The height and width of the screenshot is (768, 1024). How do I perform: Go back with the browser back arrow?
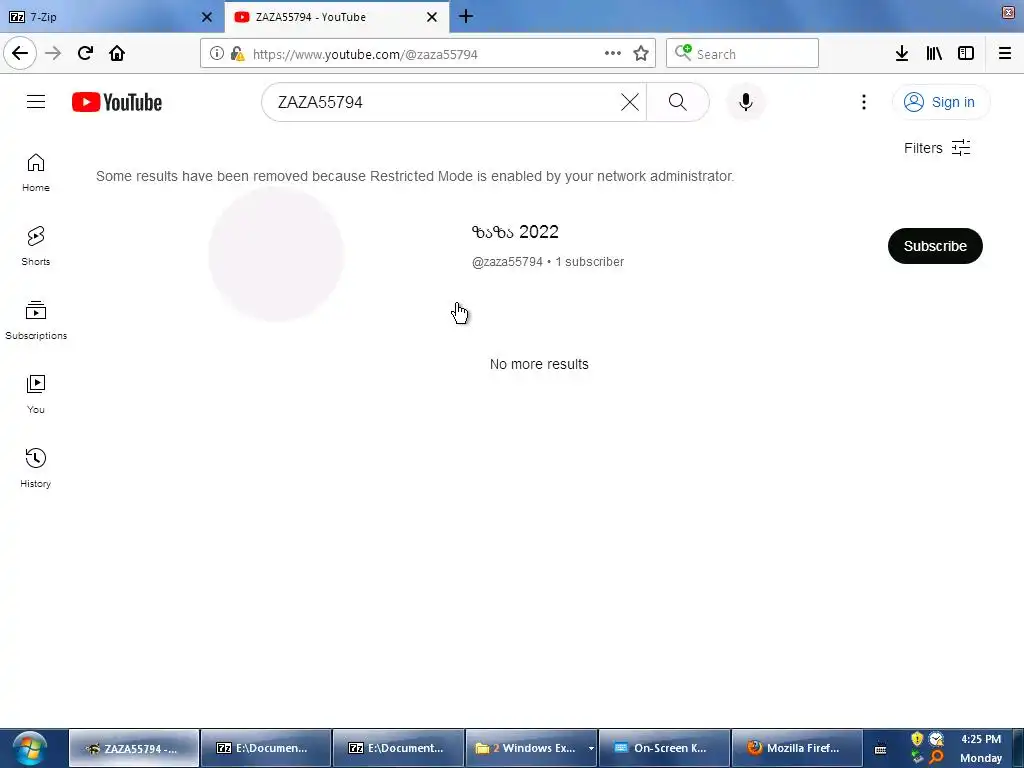click(x=20, y=54)
